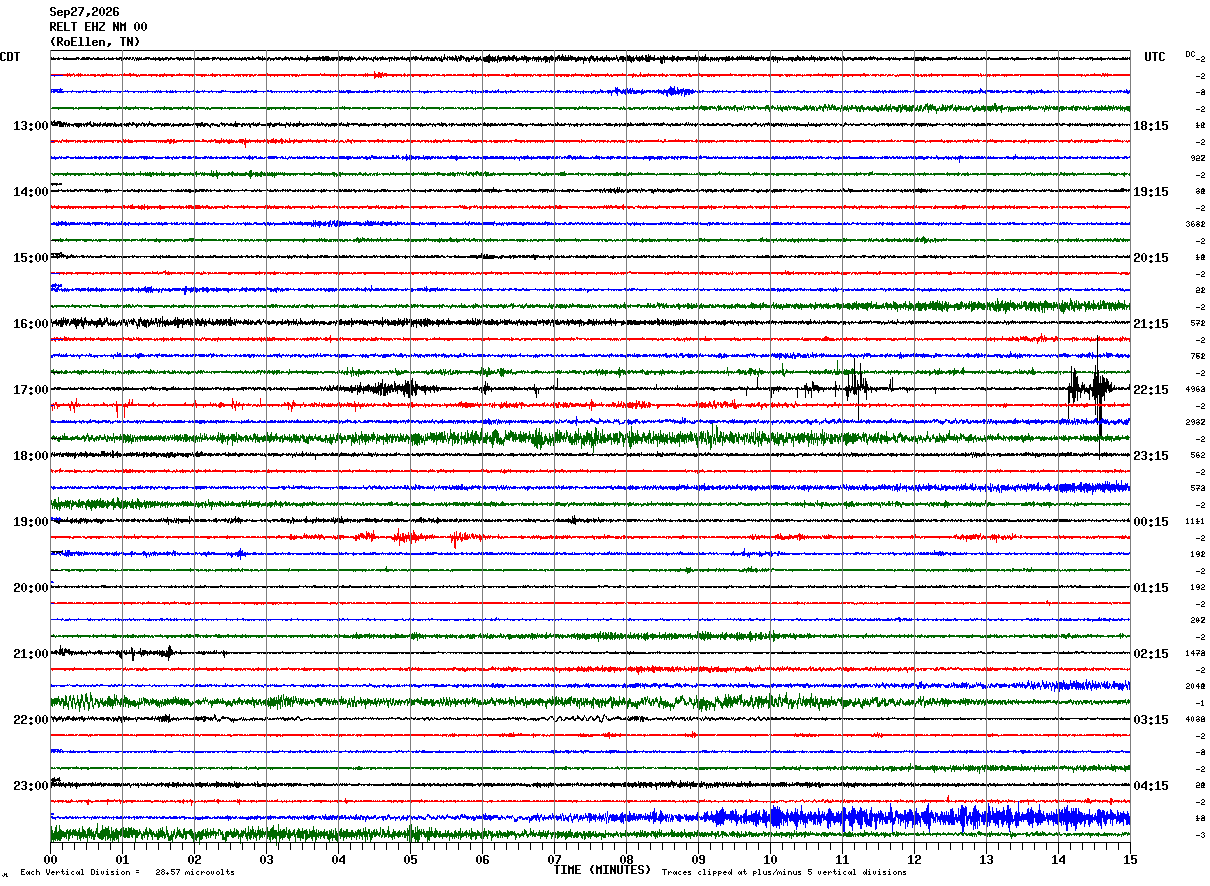Viewport: 1210px width, 886px height.
Task: Click the 21:00 CDT time label
Action: pyautogui.click(x=31, y=654)
